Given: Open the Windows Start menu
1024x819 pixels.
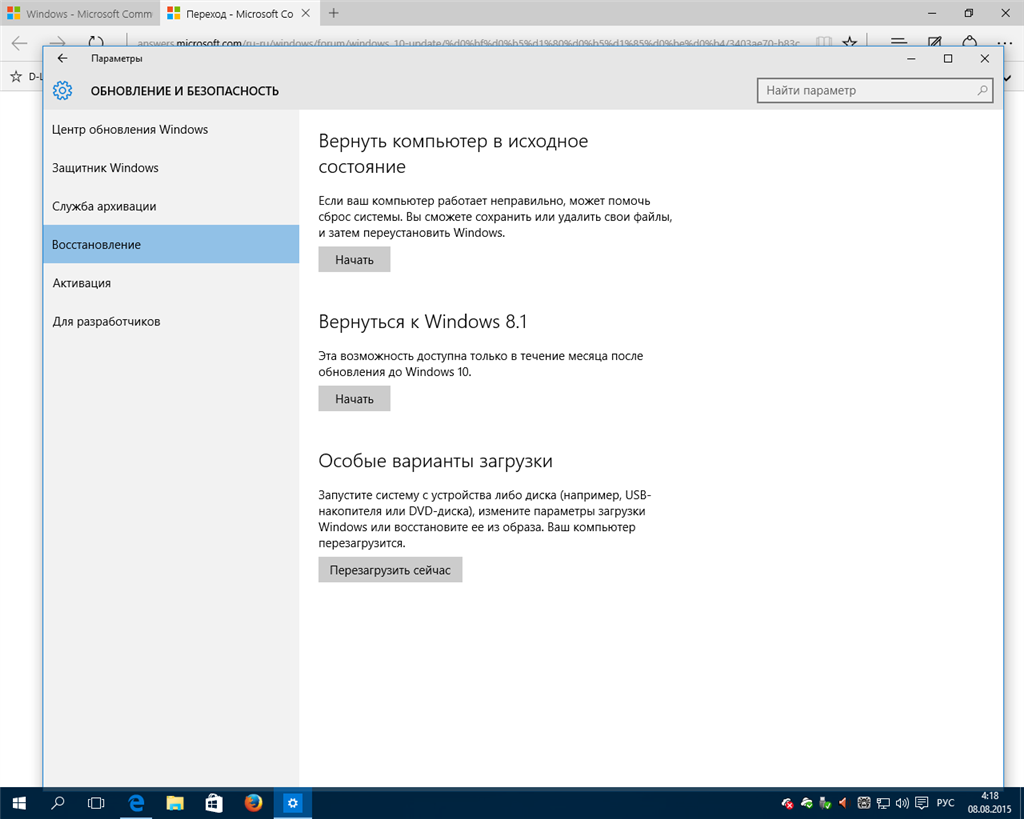Looking at the screenshot, I should pos(19,803).
